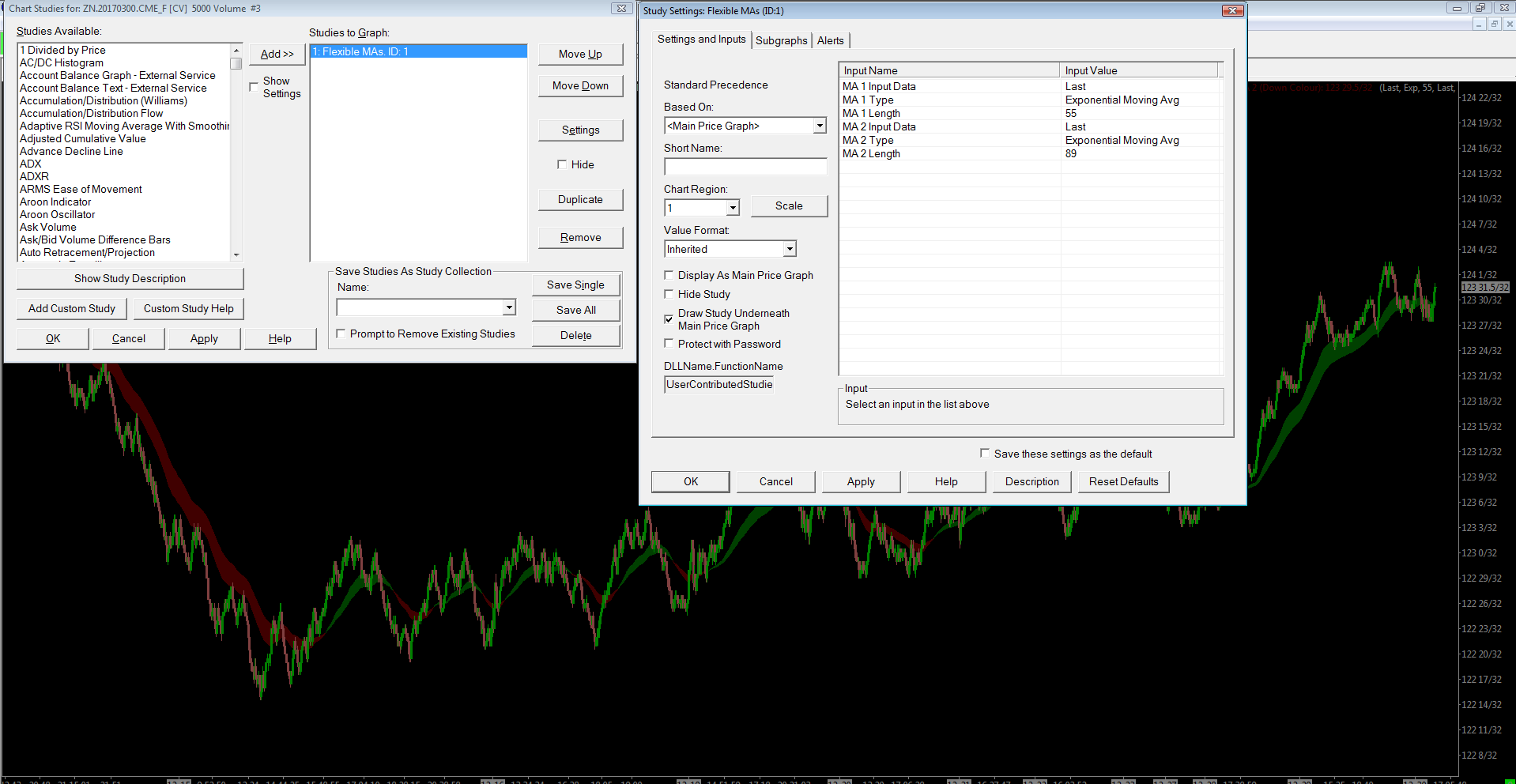Toggle the Show Settings checkbox
Viewport: 1516px width, 784px height.
pos(254,87)
